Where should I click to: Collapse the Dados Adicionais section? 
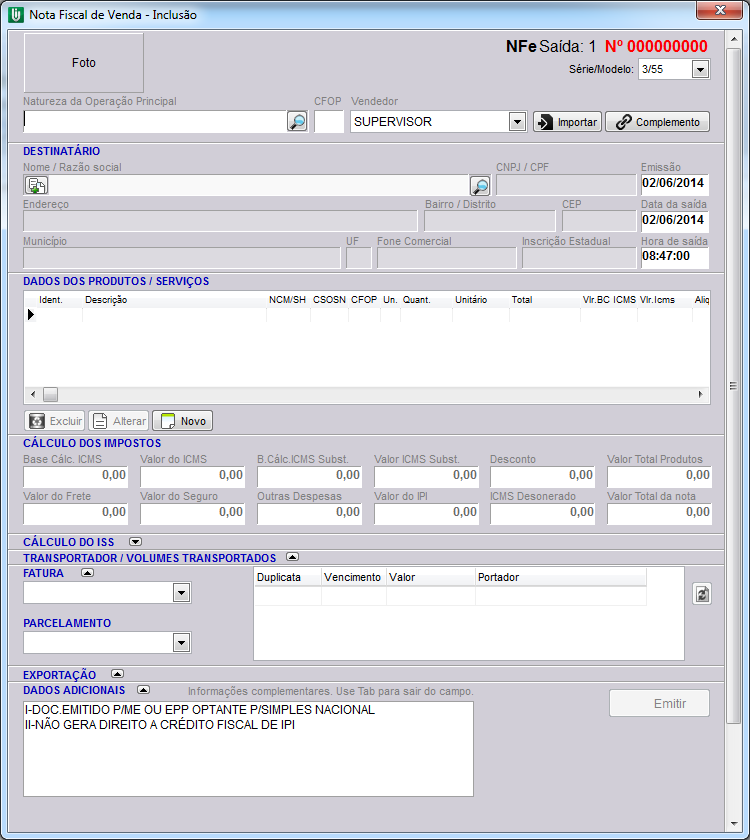click(143, 690)
